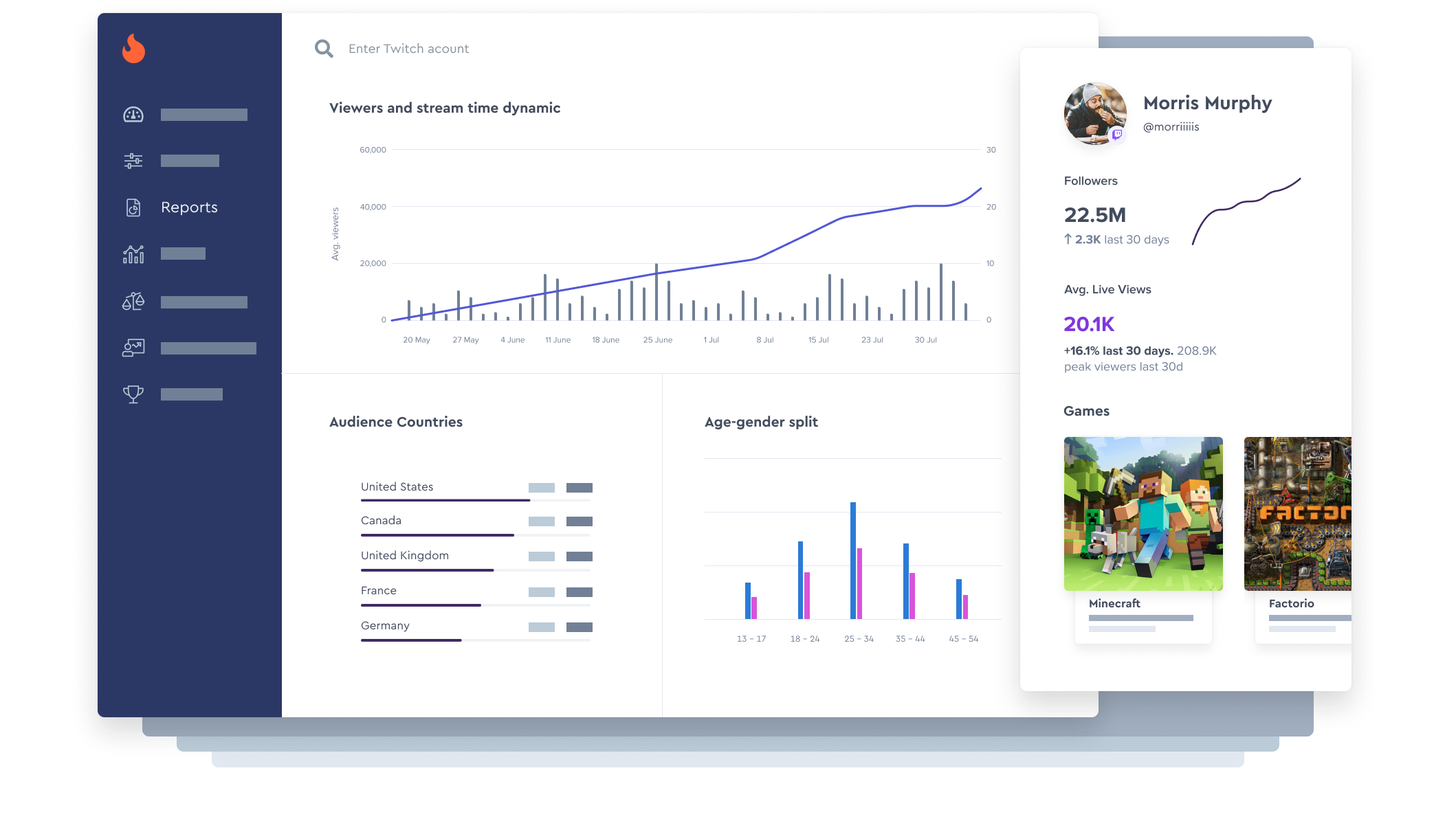Click the 2.3K last 30 days stat
The height and width of the screenshot is (821, 1456).
click(1116, 240)
